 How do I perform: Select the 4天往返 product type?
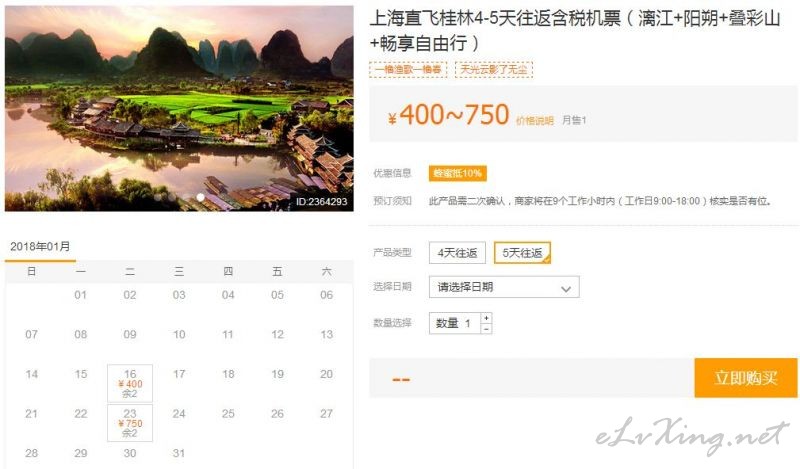point(457,253)
